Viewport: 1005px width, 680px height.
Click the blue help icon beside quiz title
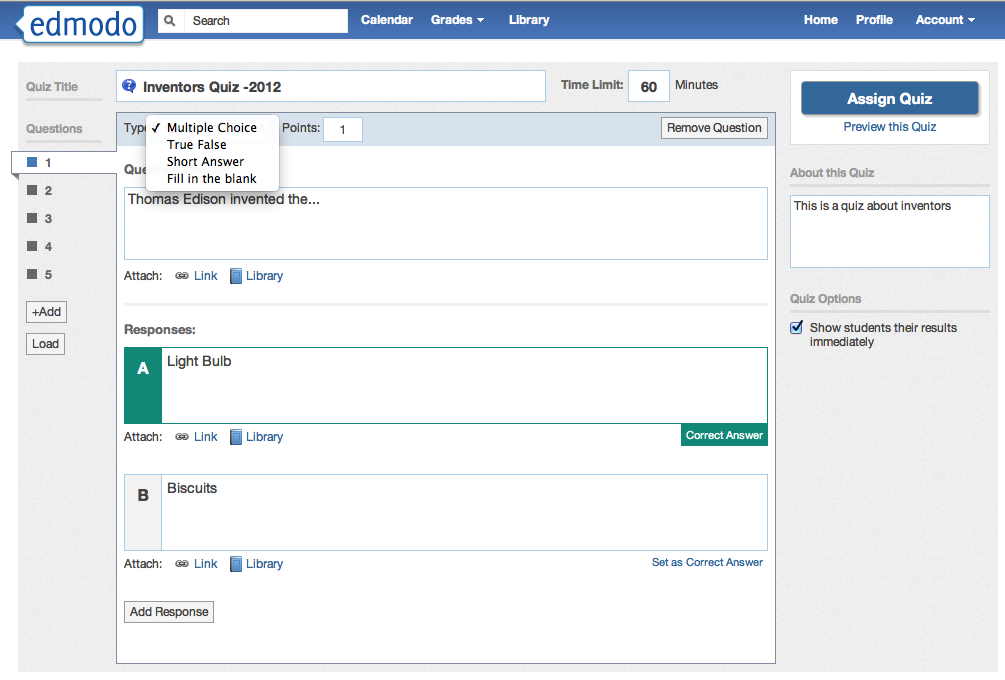tap(128, 86)
